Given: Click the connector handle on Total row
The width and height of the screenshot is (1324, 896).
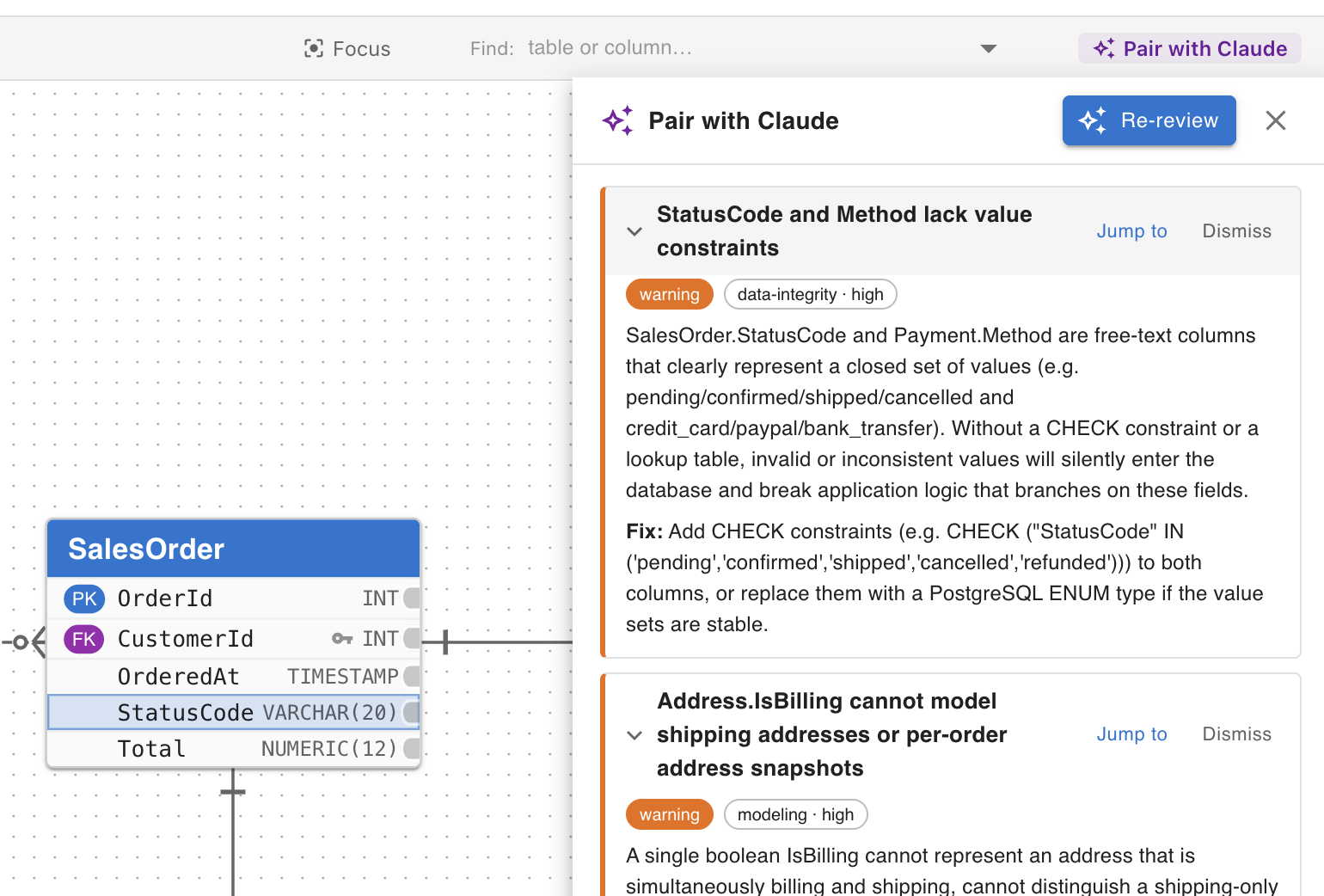Looking at the screenshot, I should click(x=412, y=749).
